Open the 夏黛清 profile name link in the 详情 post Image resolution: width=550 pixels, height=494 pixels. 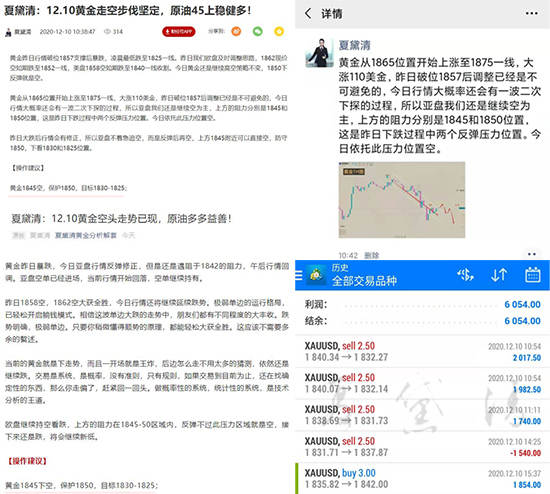(354, 45)
